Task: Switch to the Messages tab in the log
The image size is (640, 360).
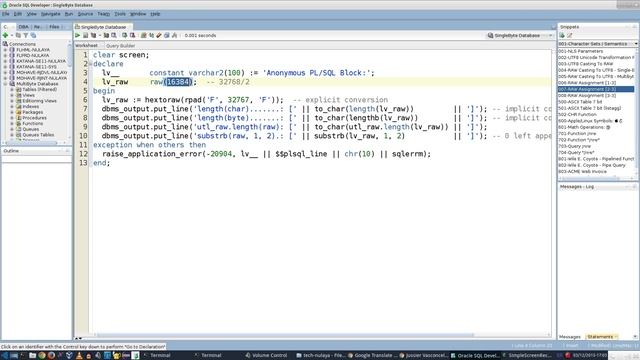Action: coord(570,337)
